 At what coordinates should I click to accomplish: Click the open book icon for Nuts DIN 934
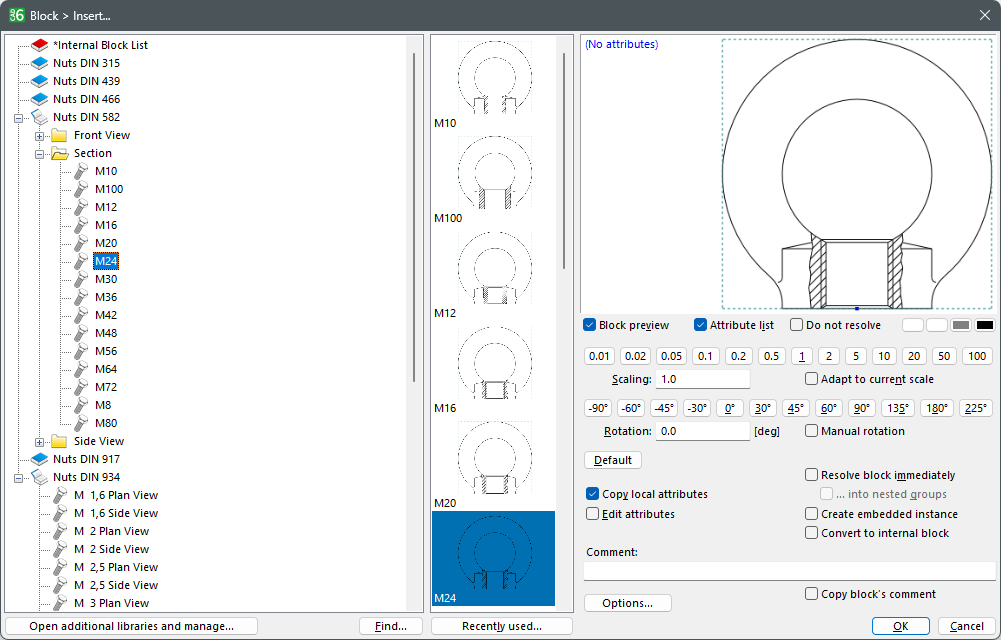(x=40, y=477)
